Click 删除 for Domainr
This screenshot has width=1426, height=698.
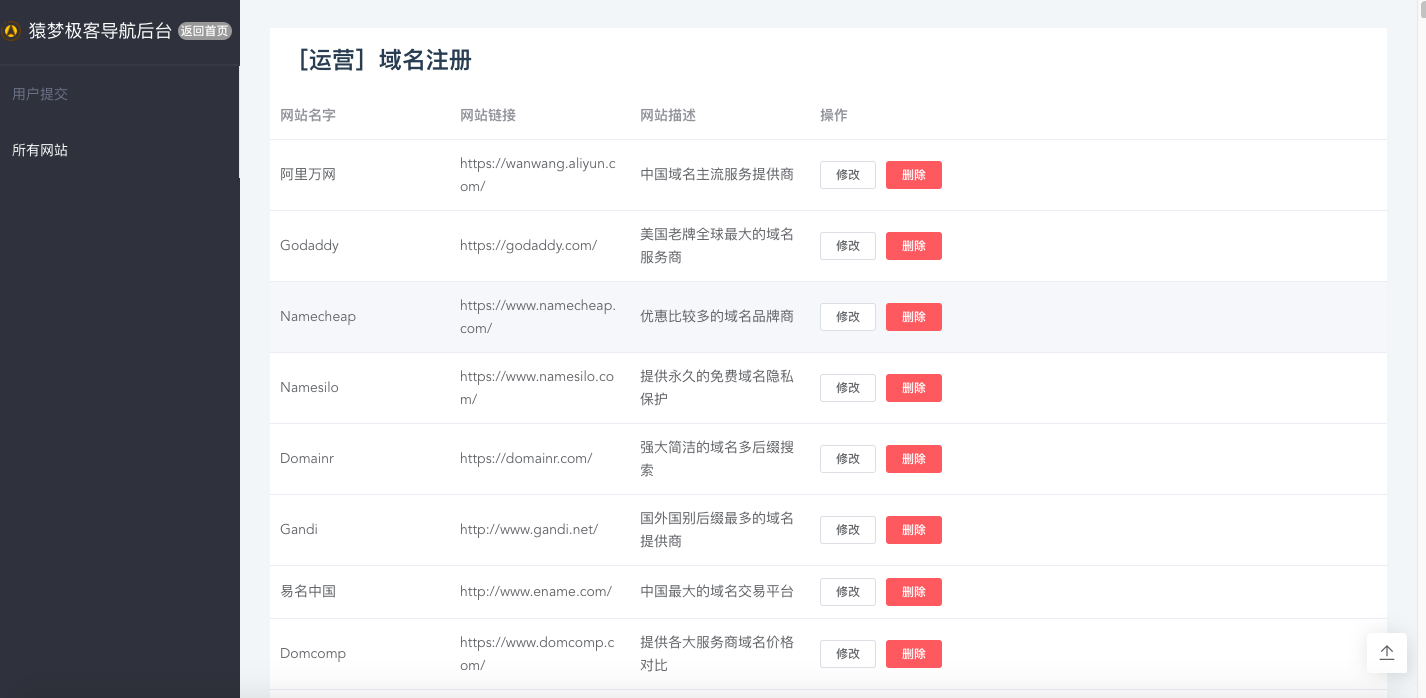click(914, 459)
